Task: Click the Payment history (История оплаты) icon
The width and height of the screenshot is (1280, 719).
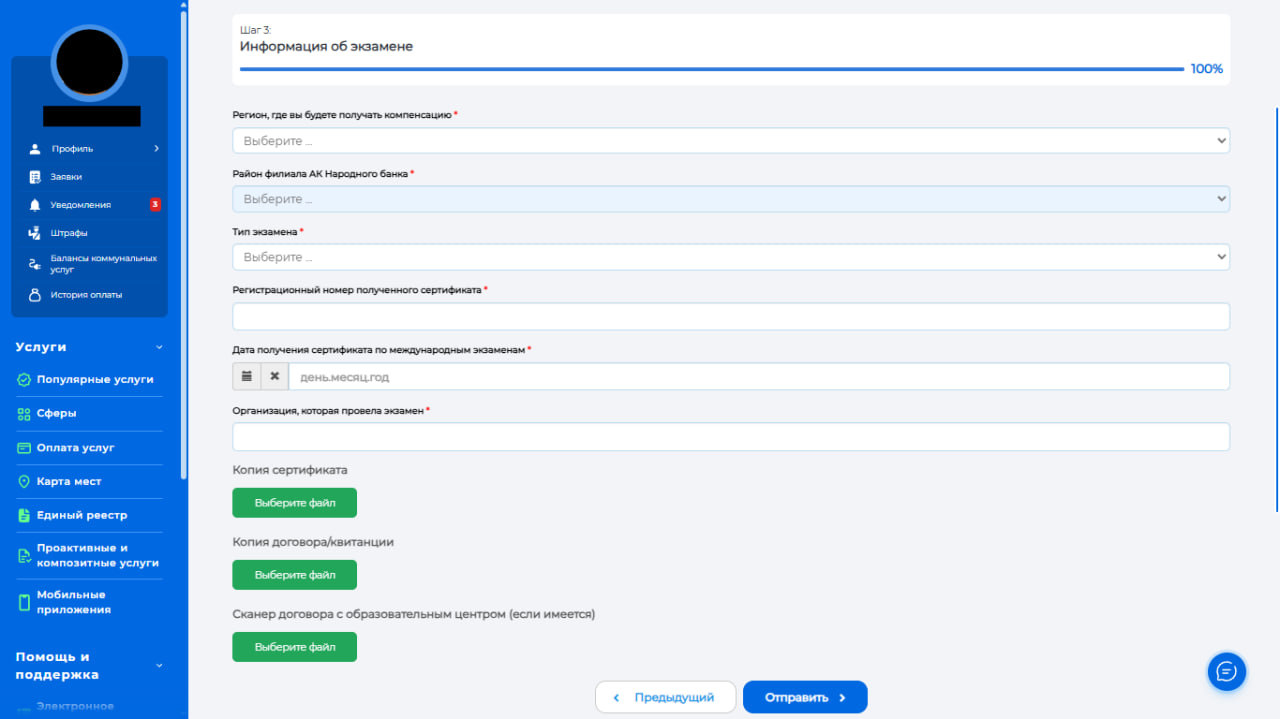Action: click(35, 295)
